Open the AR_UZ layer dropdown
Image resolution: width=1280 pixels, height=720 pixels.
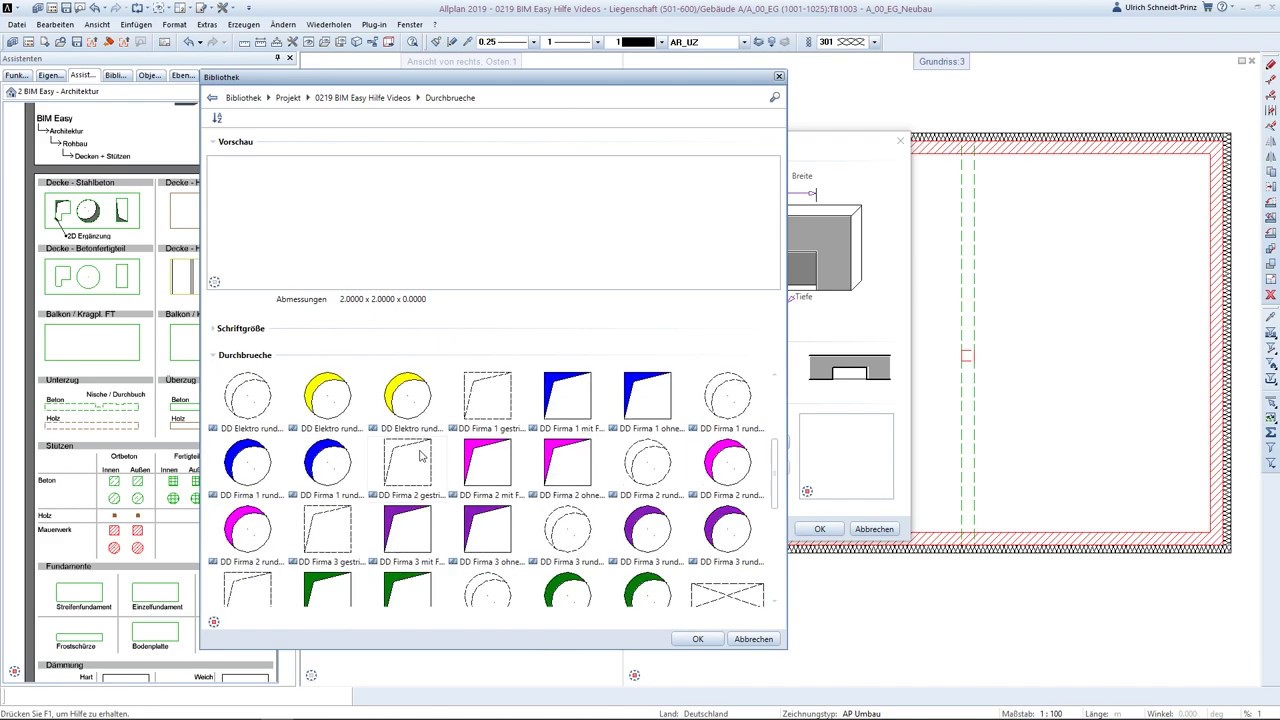[744, 42]
